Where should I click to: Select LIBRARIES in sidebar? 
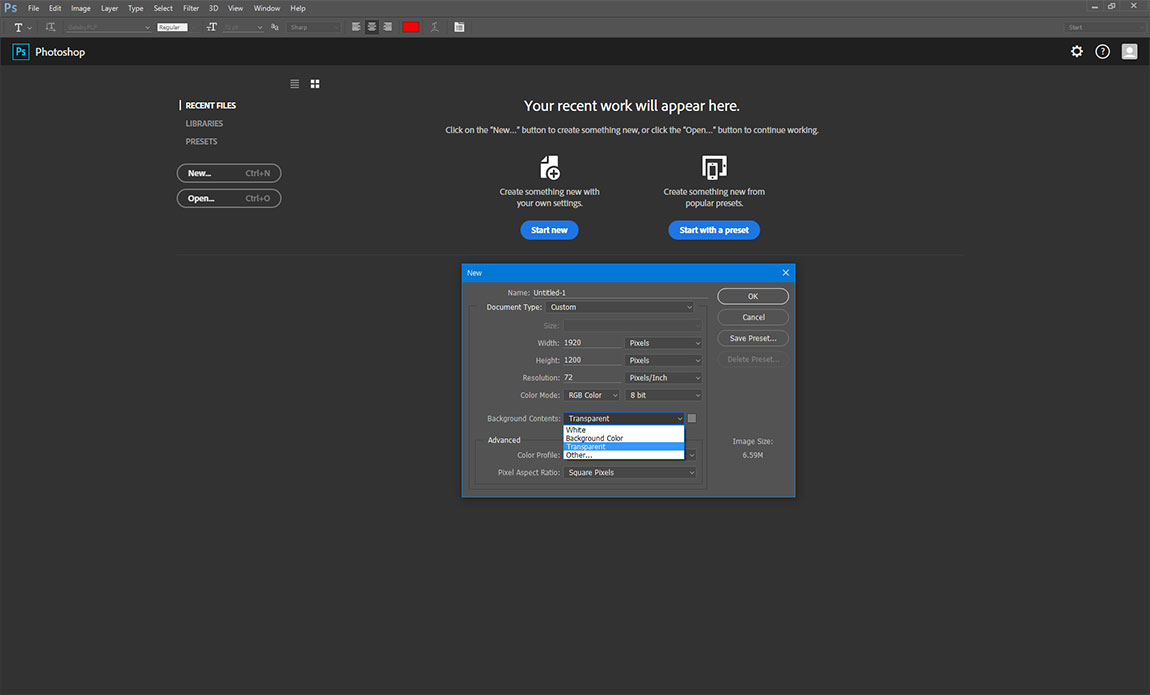(x=204, y=124)
